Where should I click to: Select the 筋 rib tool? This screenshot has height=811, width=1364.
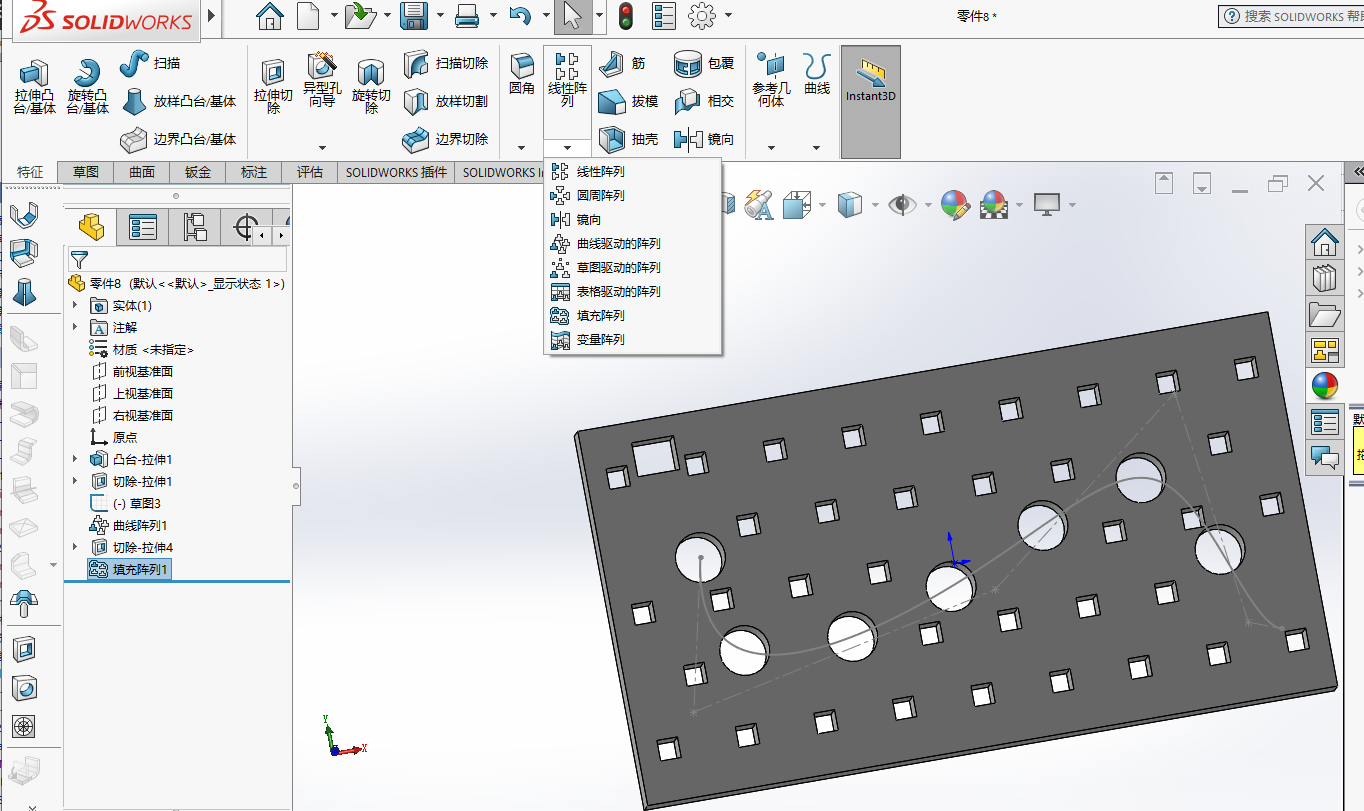(x=623, y=63)
